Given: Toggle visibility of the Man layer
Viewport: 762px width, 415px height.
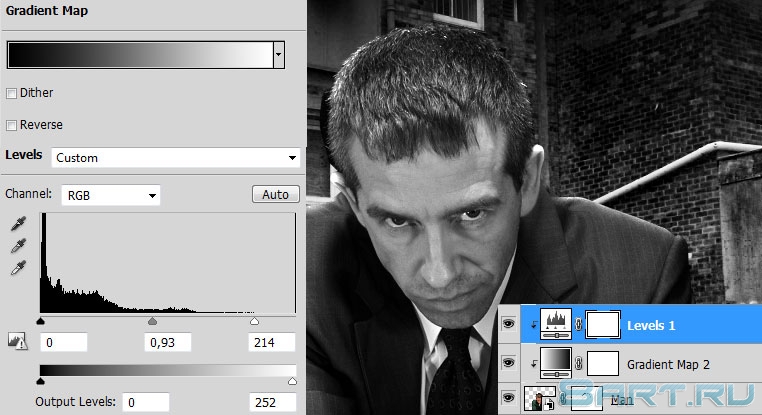Looking at the screenshot, I should coord(508,398).
